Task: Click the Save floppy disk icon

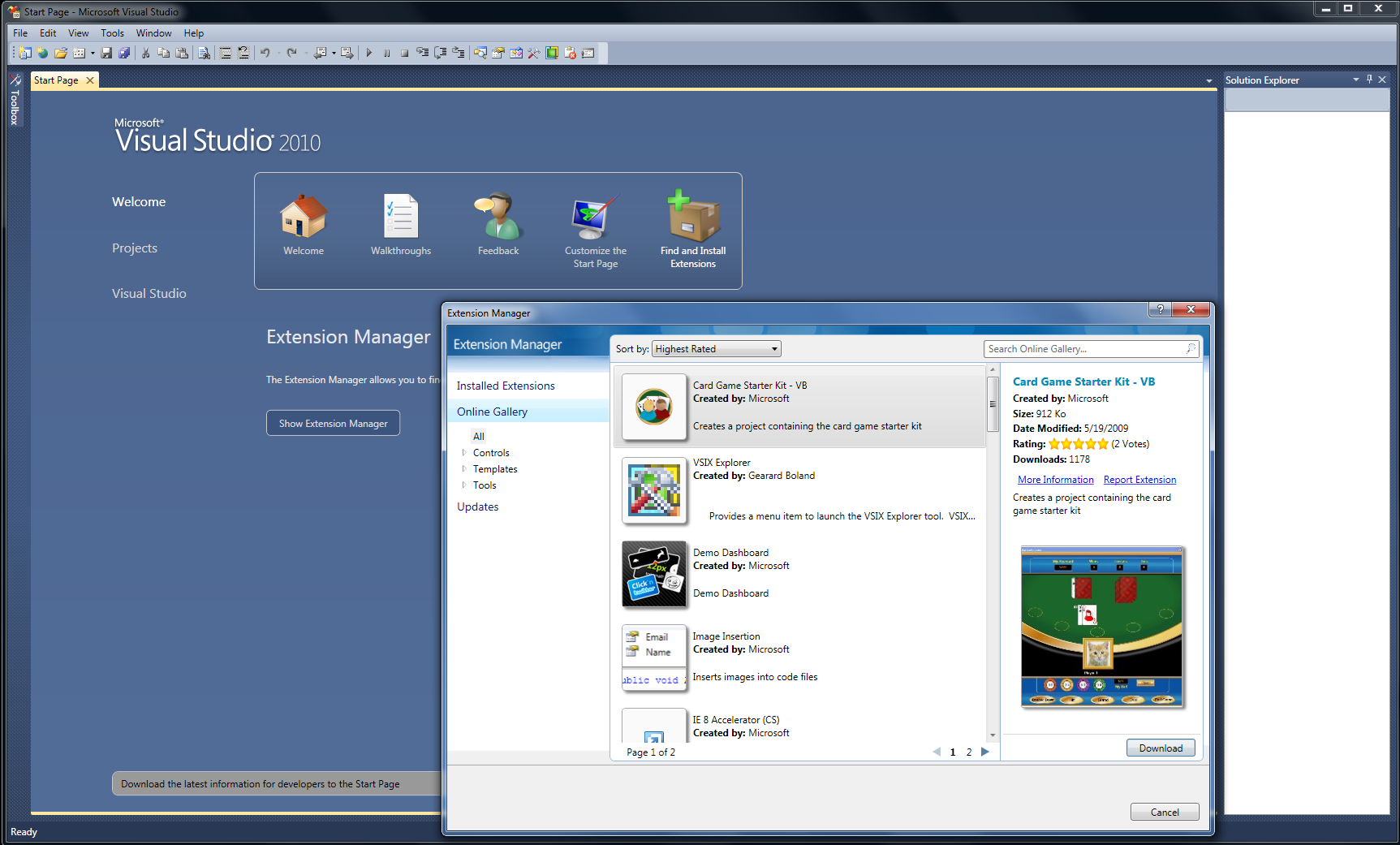Action: [106, 53]
